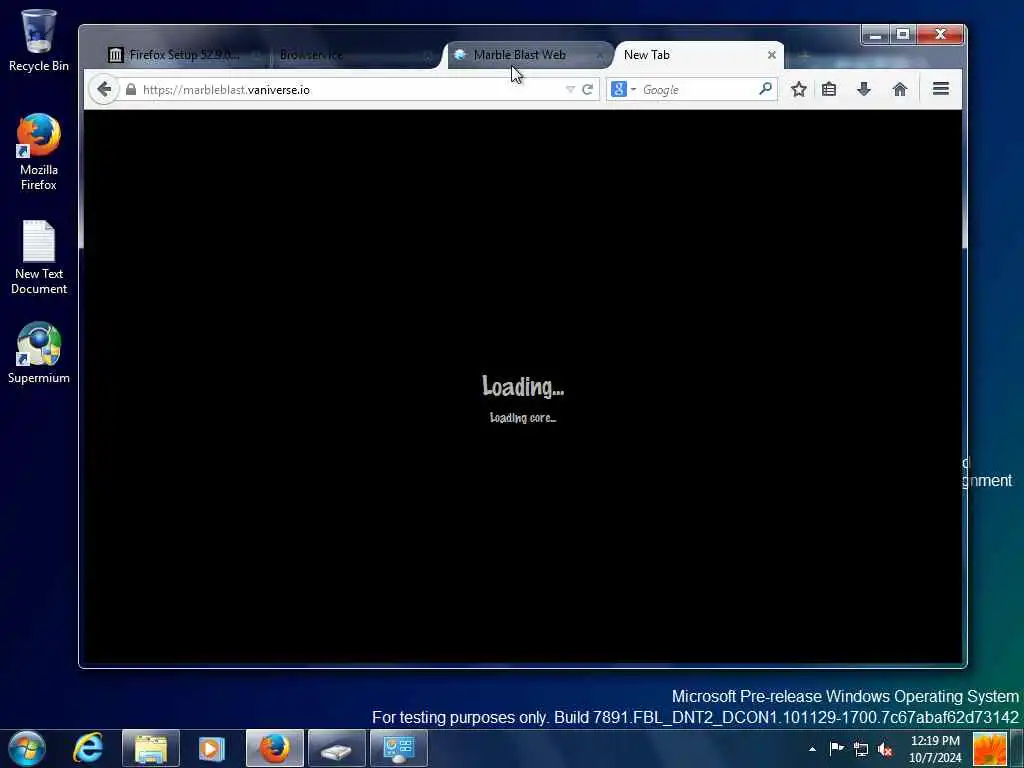
Task: Select the New Text Document file icon
Action: click(x=39, y=257)
